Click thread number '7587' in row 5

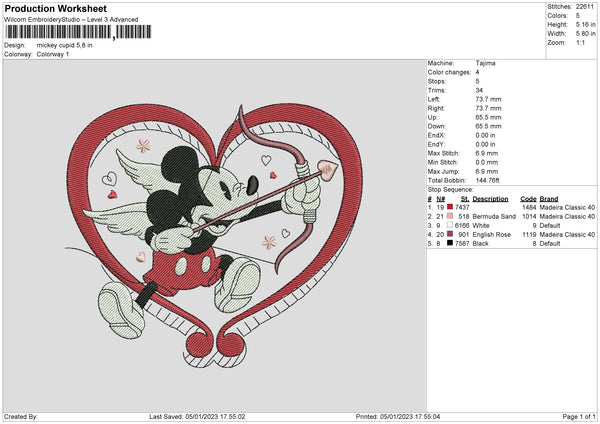pyautogui.click(x=462, y=244)
